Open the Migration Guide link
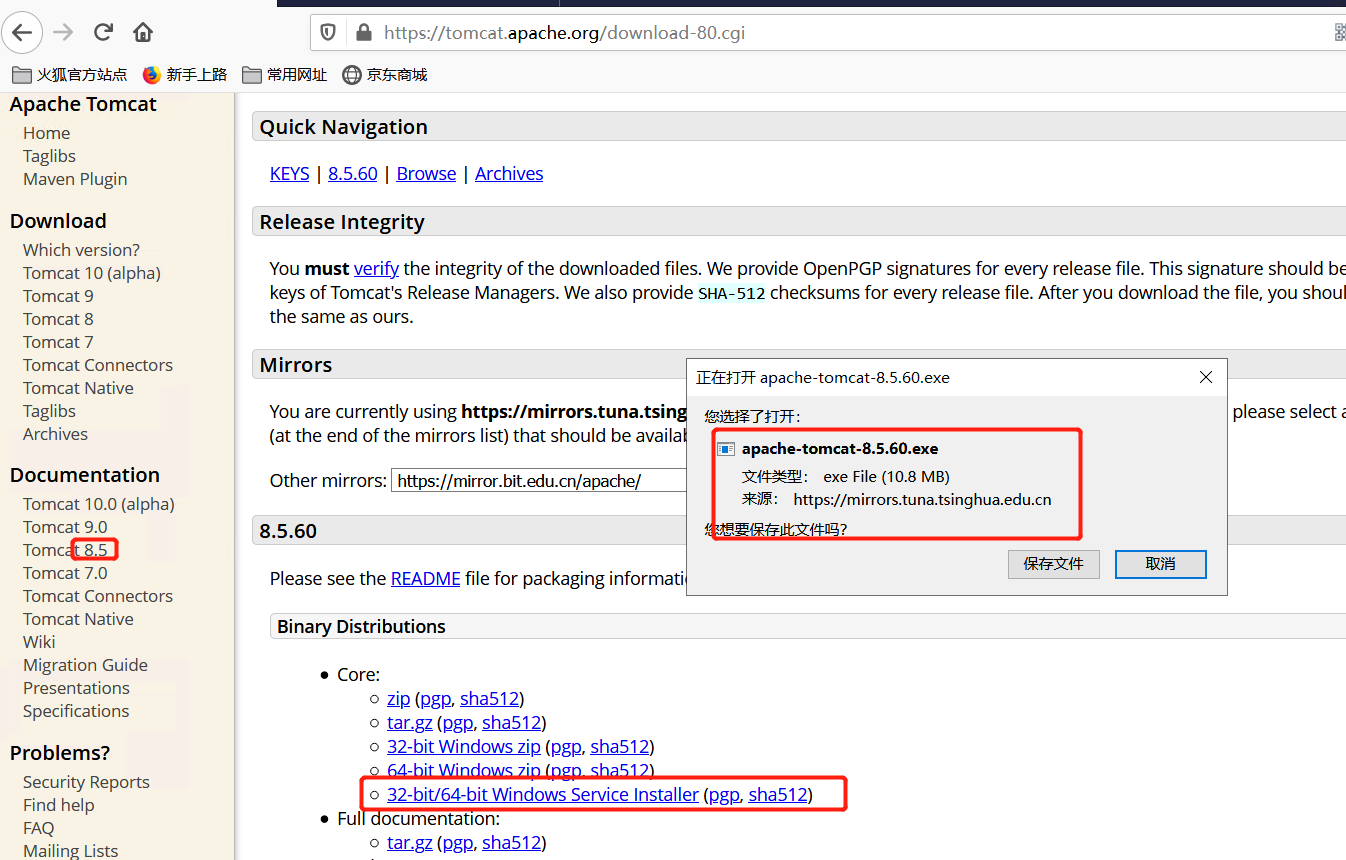This screenshot has width=1346, height=860. (x=85, y=665)
